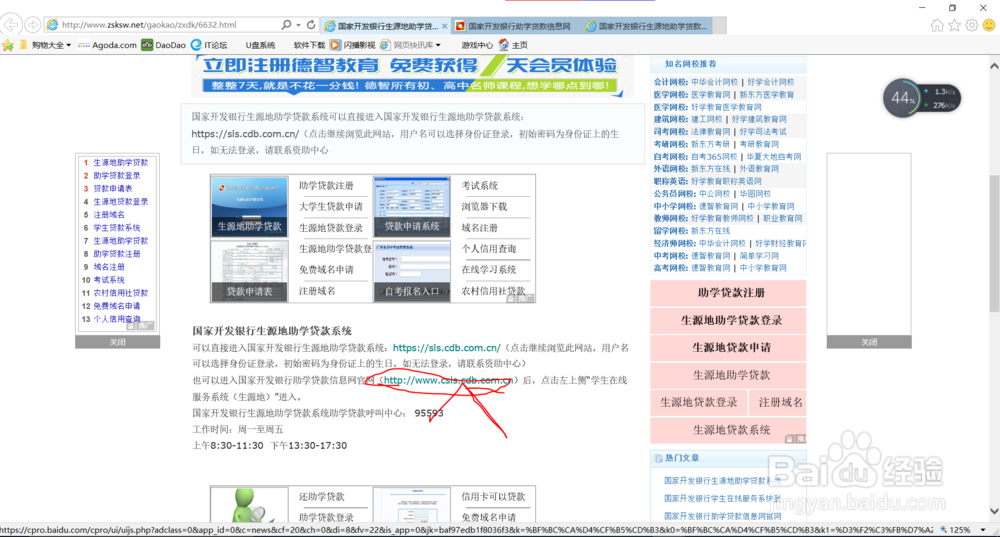1000x537 pixels.
Task: Click the pink 生源地贷款申请 button
Action: [x=728, y=348]
